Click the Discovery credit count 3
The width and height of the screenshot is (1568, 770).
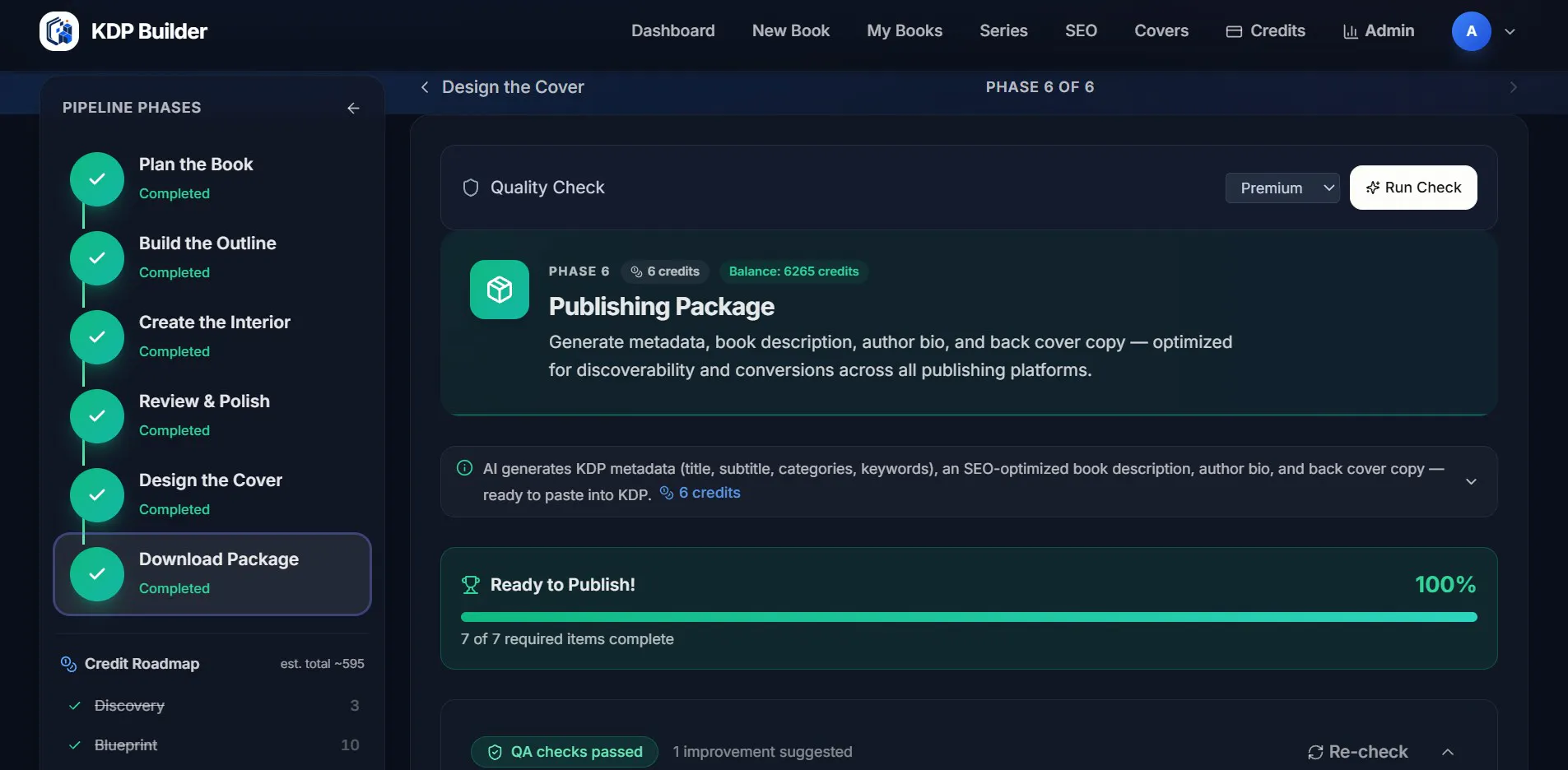(x=355, y=706)
